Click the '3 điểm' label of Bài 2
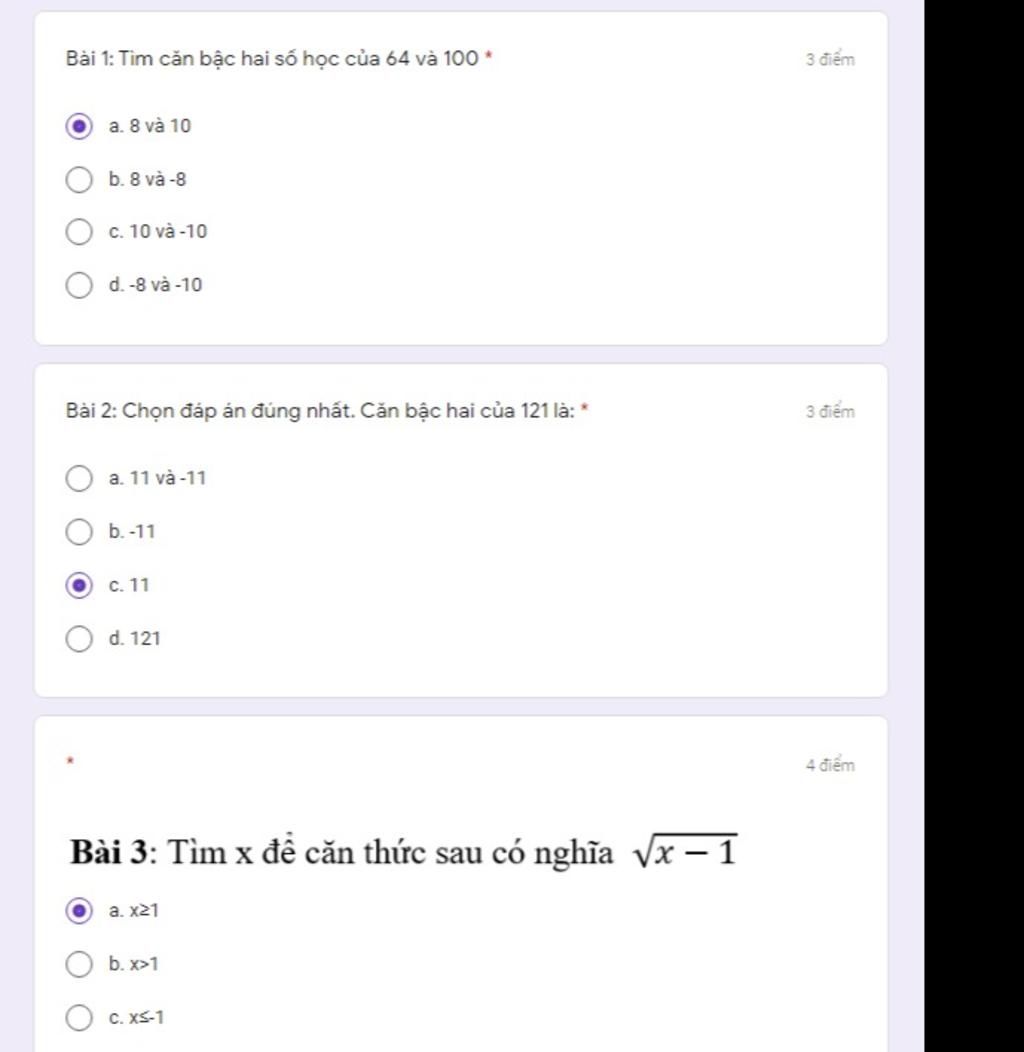The width and height of the screenshot is (1024, 1052). 830,412
